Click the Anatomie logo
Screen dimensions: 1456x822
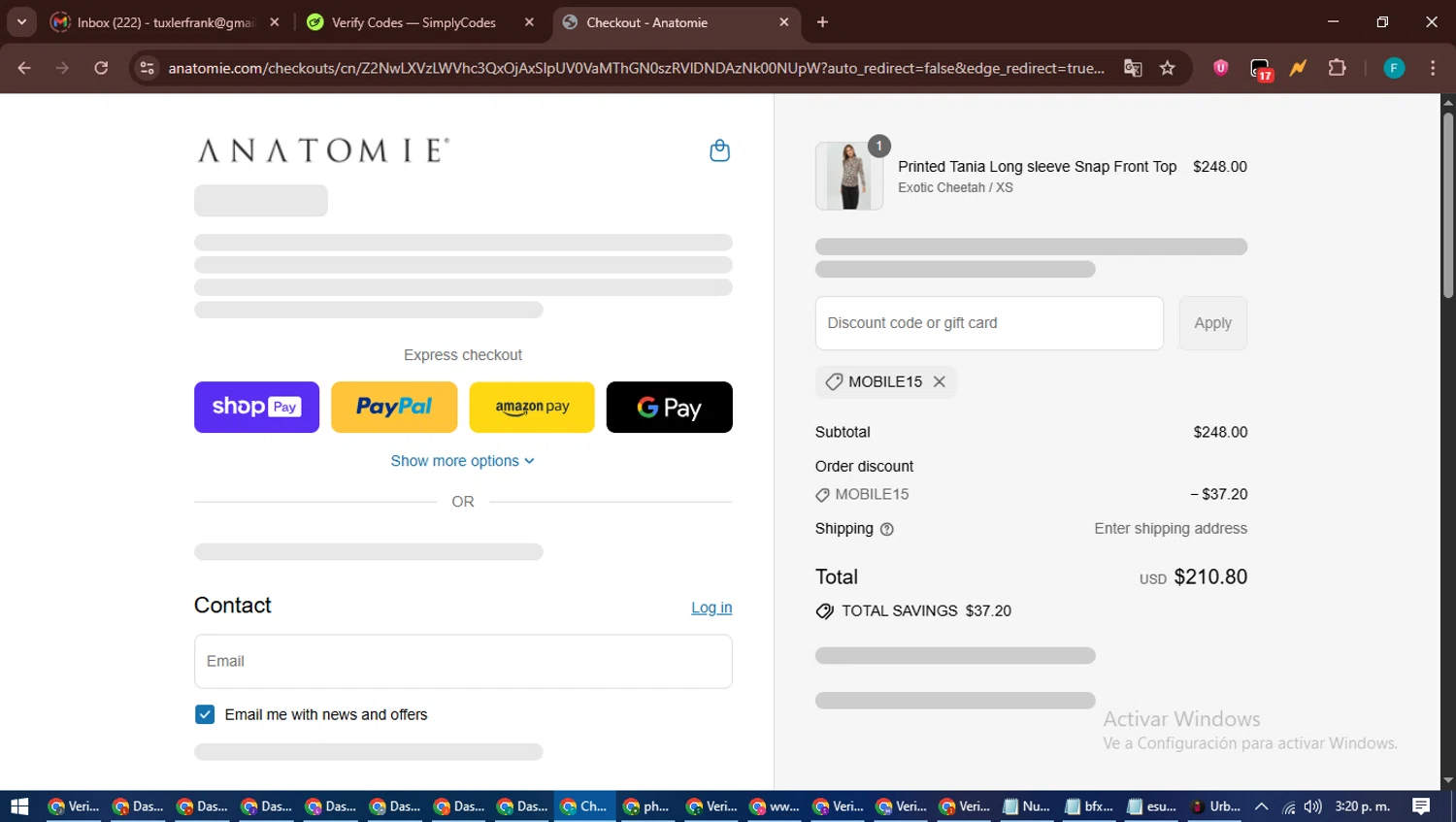[x=323, y=150]
